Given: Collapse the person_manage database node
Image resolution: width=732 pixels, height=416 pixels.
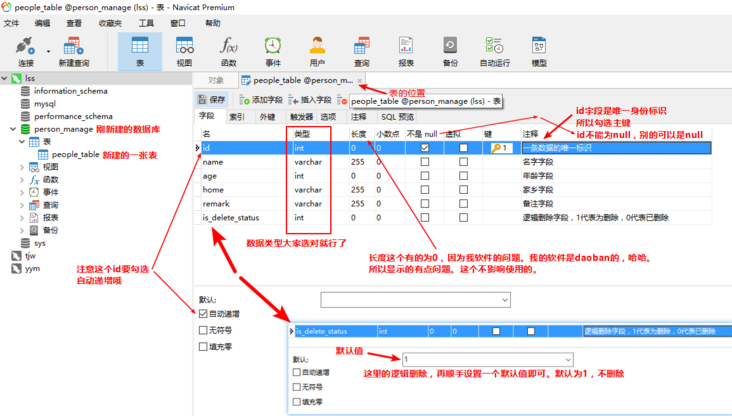Looking at the screenshot, I should (13, 129).
